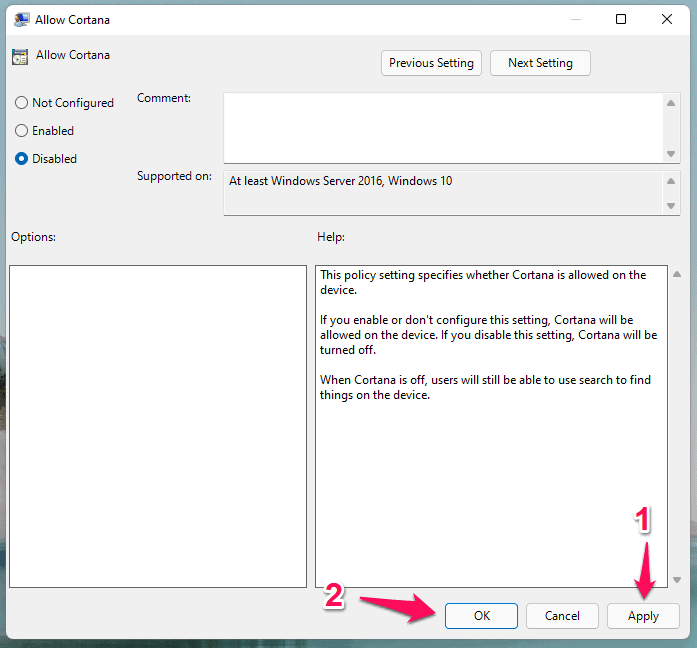The width and height of the screenshot is (697, 648).
Task: Click the empty Options panel
Action: point(158,427)
